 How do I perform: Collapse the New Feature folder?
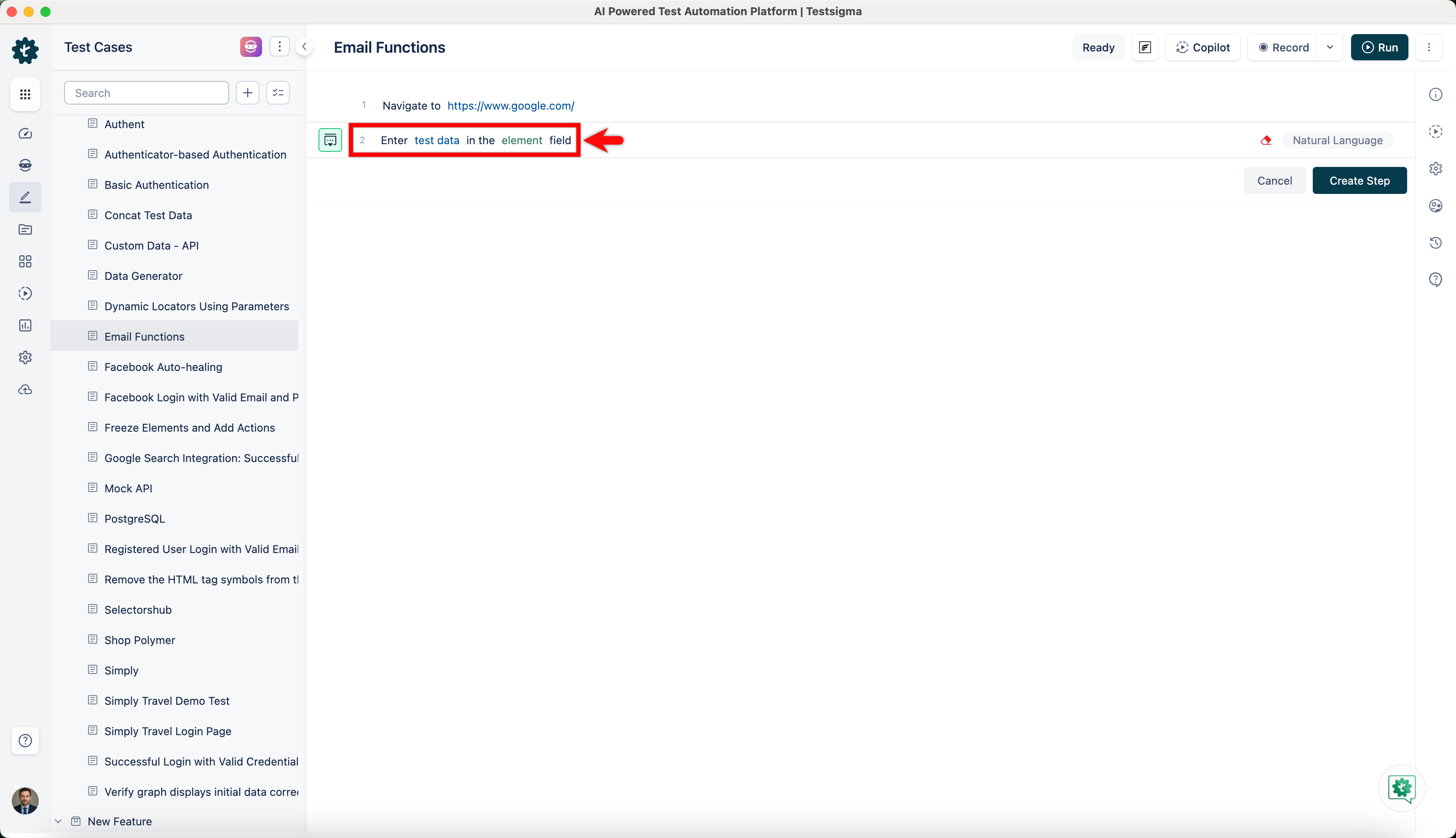point(58,821)
